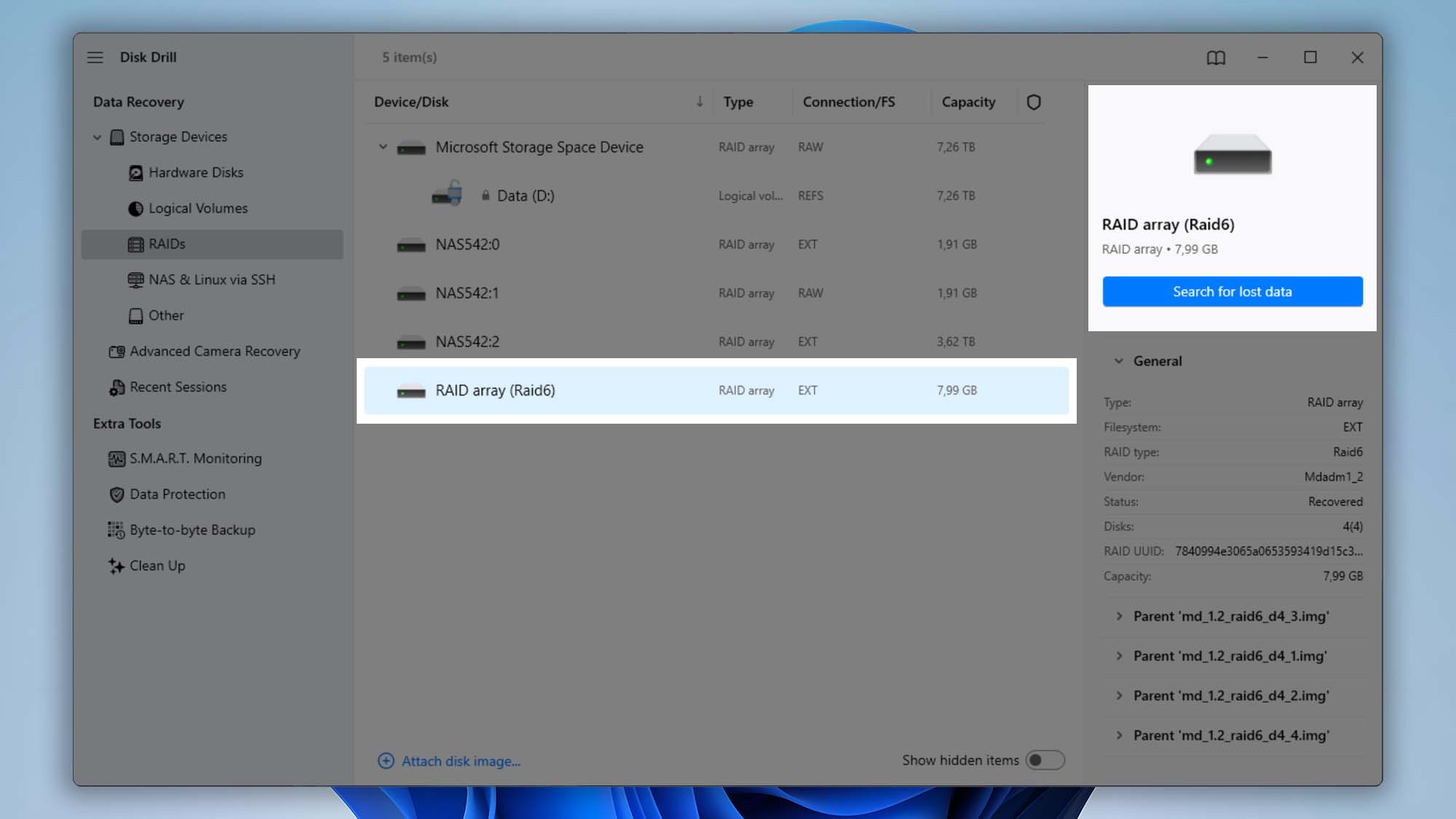1456x819 pixels.
Task: Click the S.M.A.R.T. Monitoring icon
Action: point(116,459)
